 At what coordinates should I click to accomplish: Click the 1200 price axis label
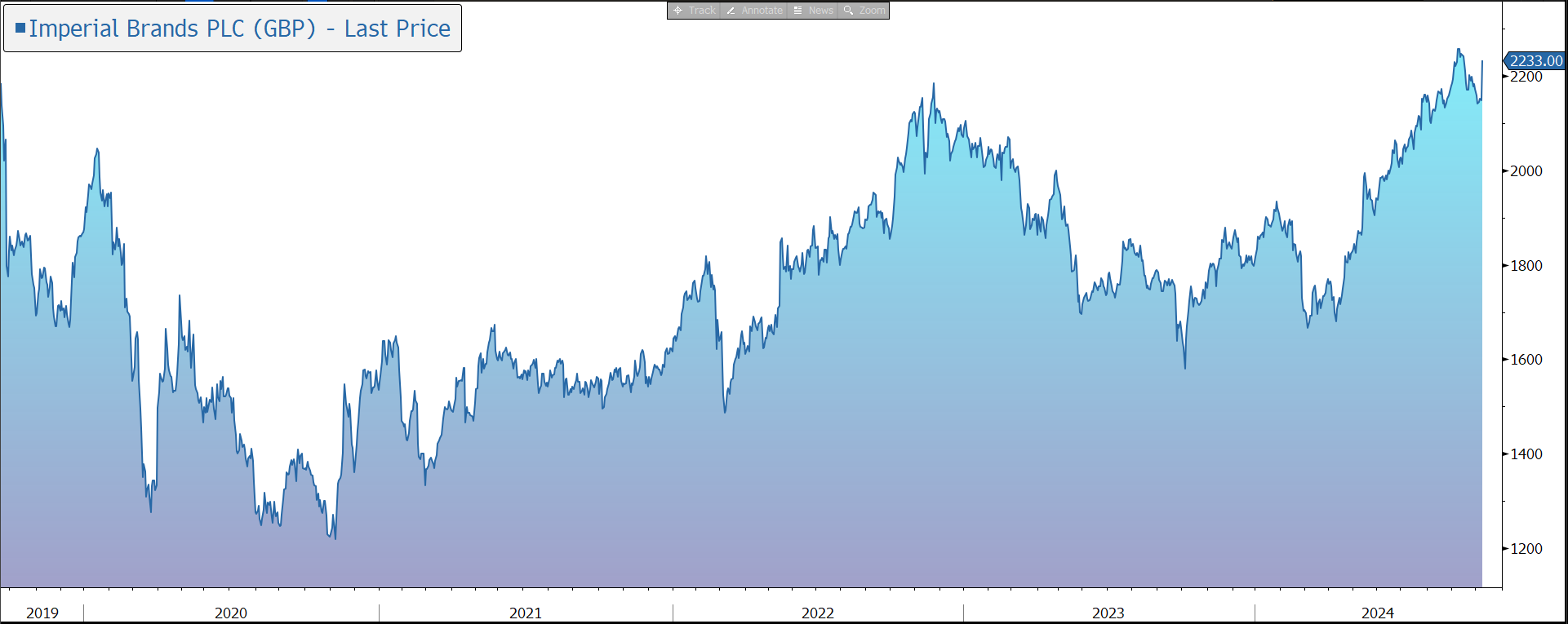click(1526, 549)
